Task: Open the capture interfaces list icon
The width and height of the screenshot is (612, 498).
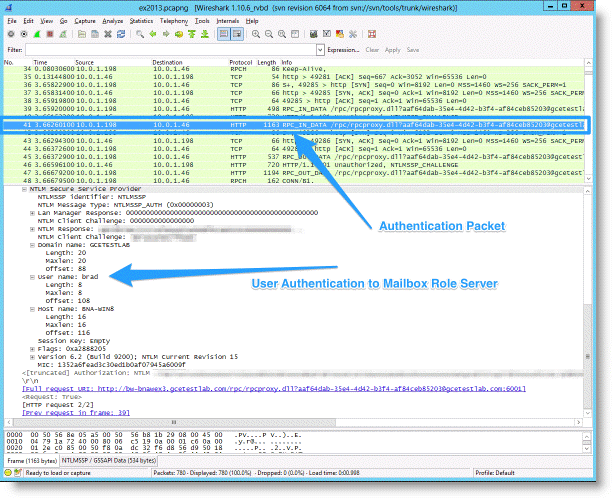Action: (11, 34)
